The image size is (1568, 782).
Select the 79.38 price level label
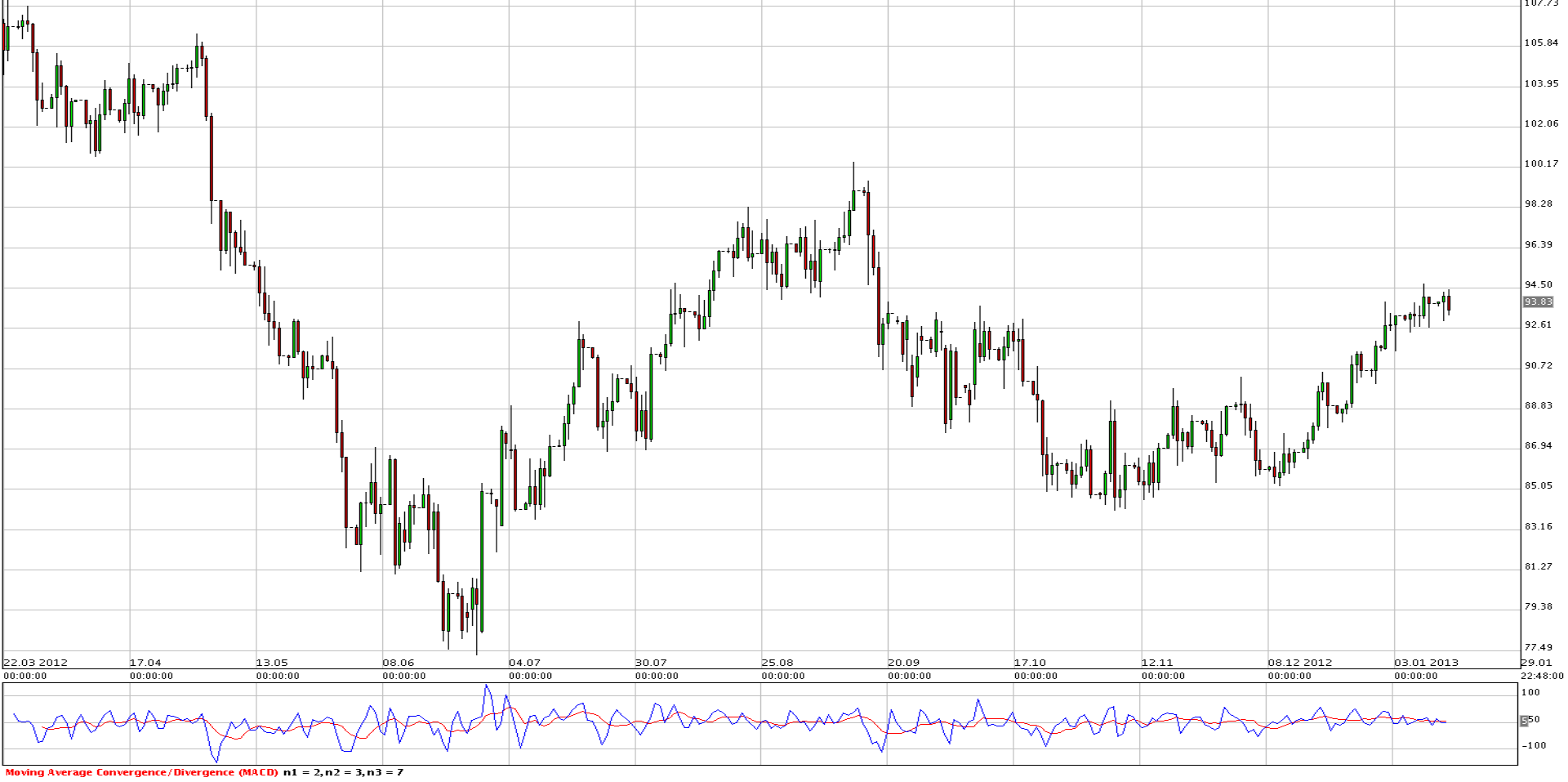1539,606
